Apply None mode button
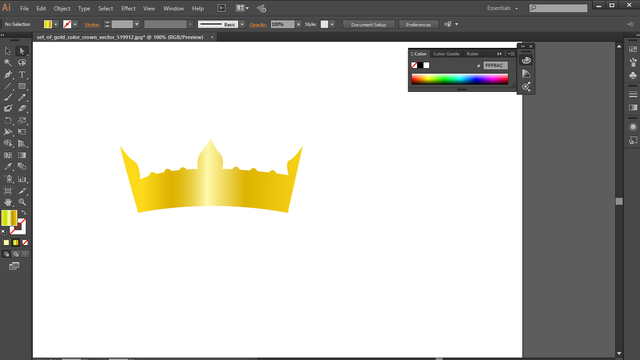 coord(25,242)
